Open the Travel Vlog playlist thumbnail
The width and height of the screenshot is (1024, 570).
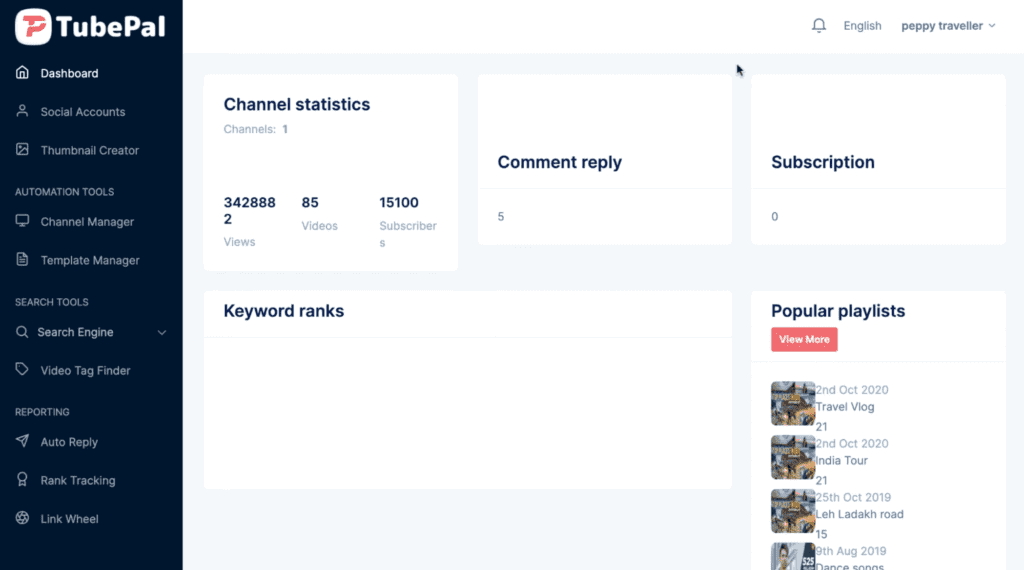coord(793,404)
